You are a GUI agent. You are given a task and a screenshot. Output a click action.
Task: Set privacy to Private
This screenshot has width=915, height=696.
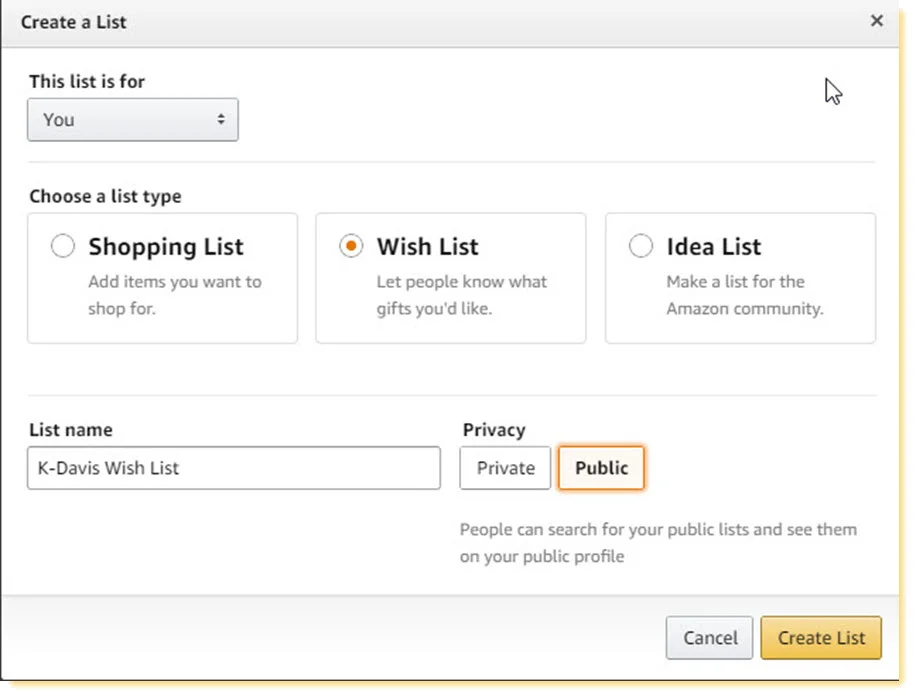pyautogui.click(x=505, y=468)
